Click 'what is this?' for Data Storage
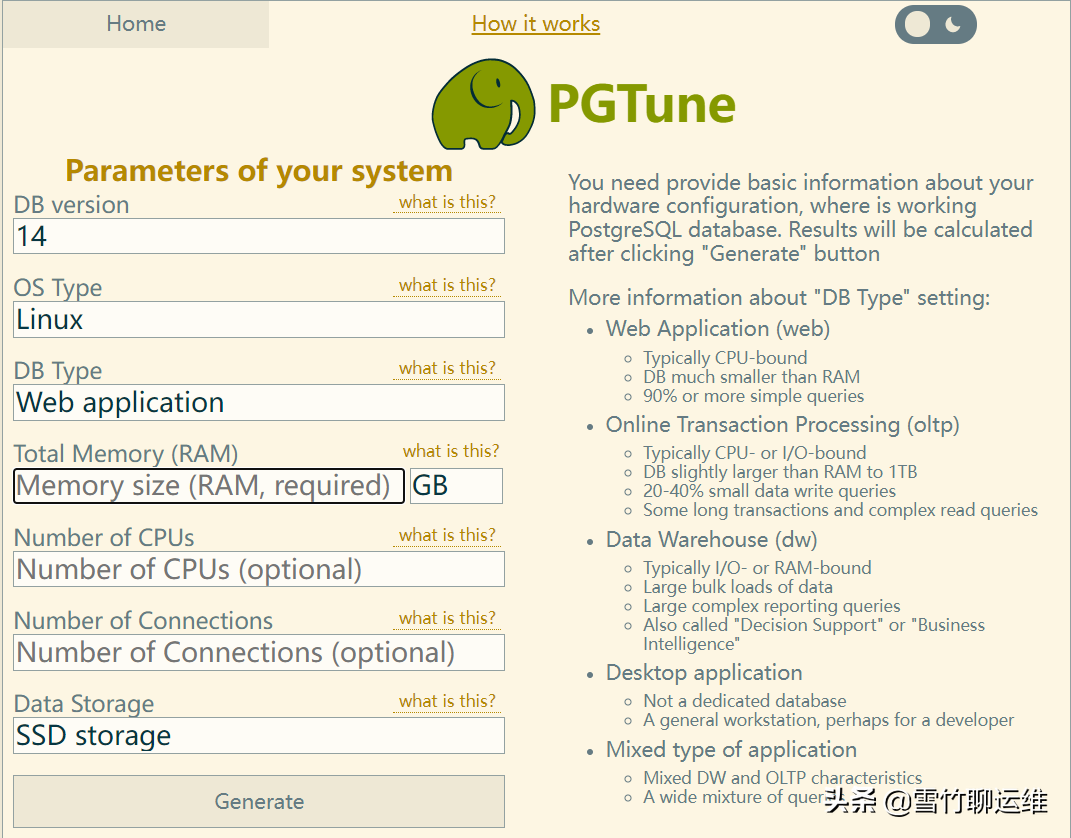 coord(447,701)
